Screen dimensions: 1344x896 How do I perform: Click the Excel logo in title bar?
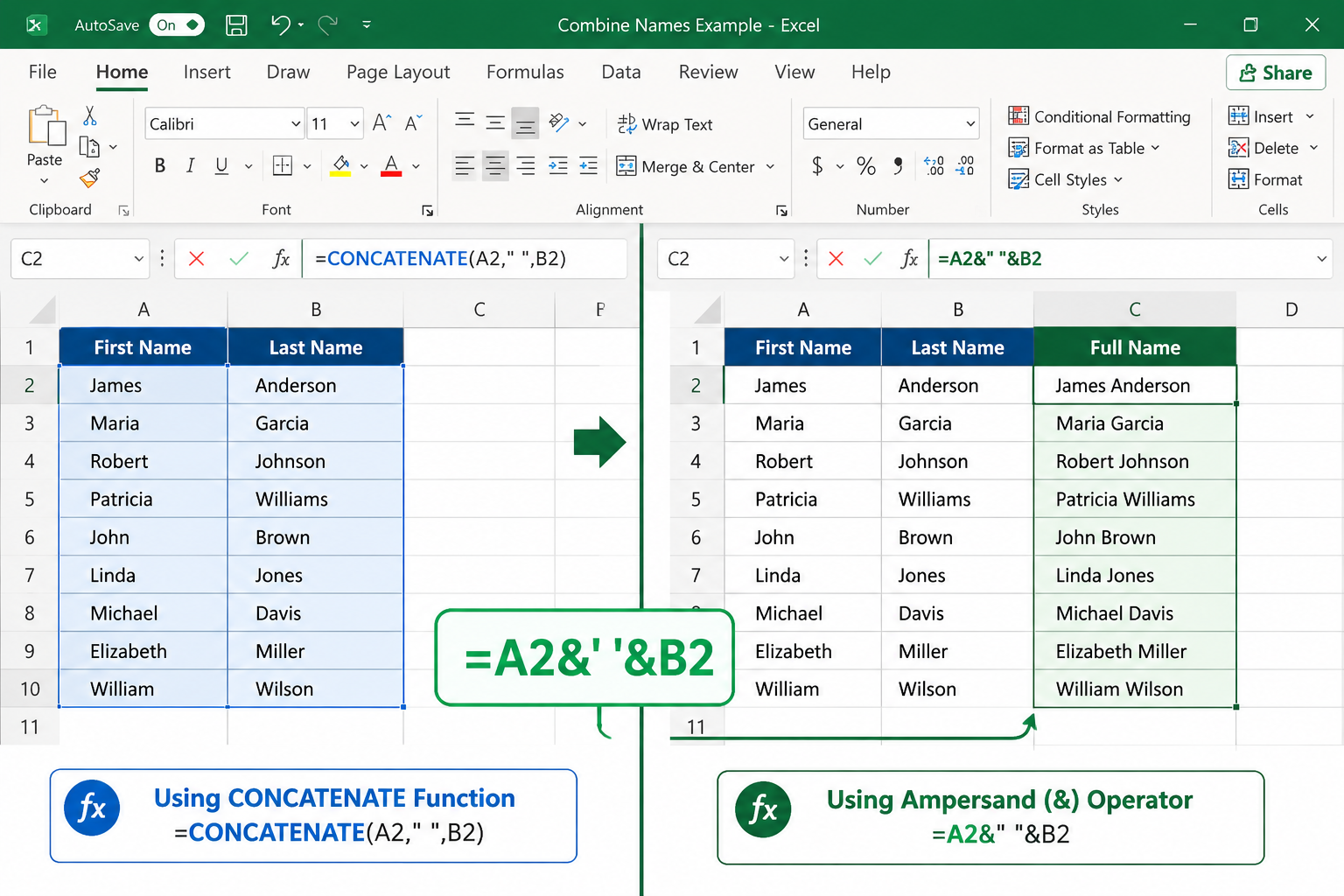[x=36, y=24]
